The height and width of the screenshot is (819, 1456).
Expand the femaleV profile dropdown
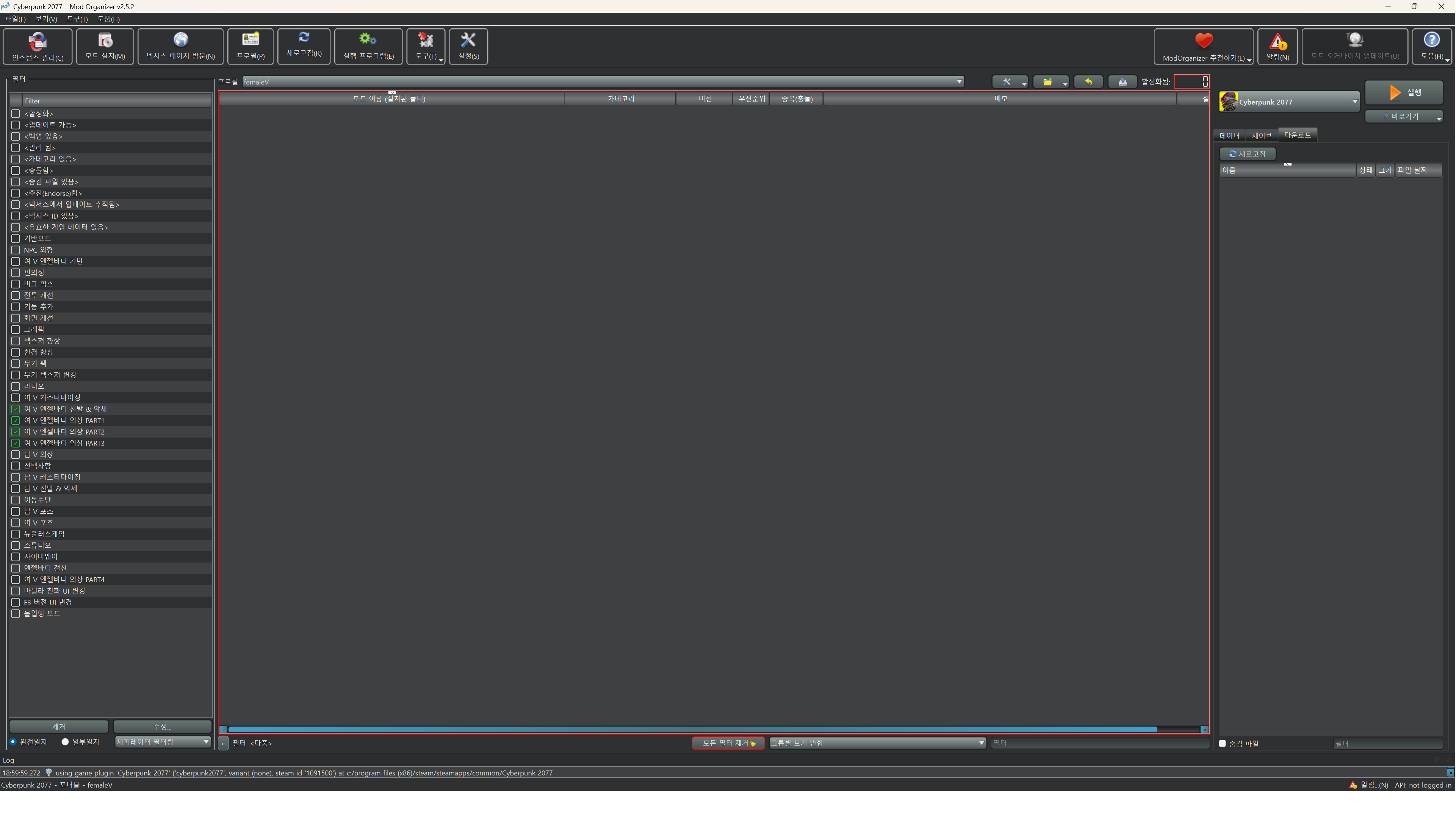coord(959,82)
